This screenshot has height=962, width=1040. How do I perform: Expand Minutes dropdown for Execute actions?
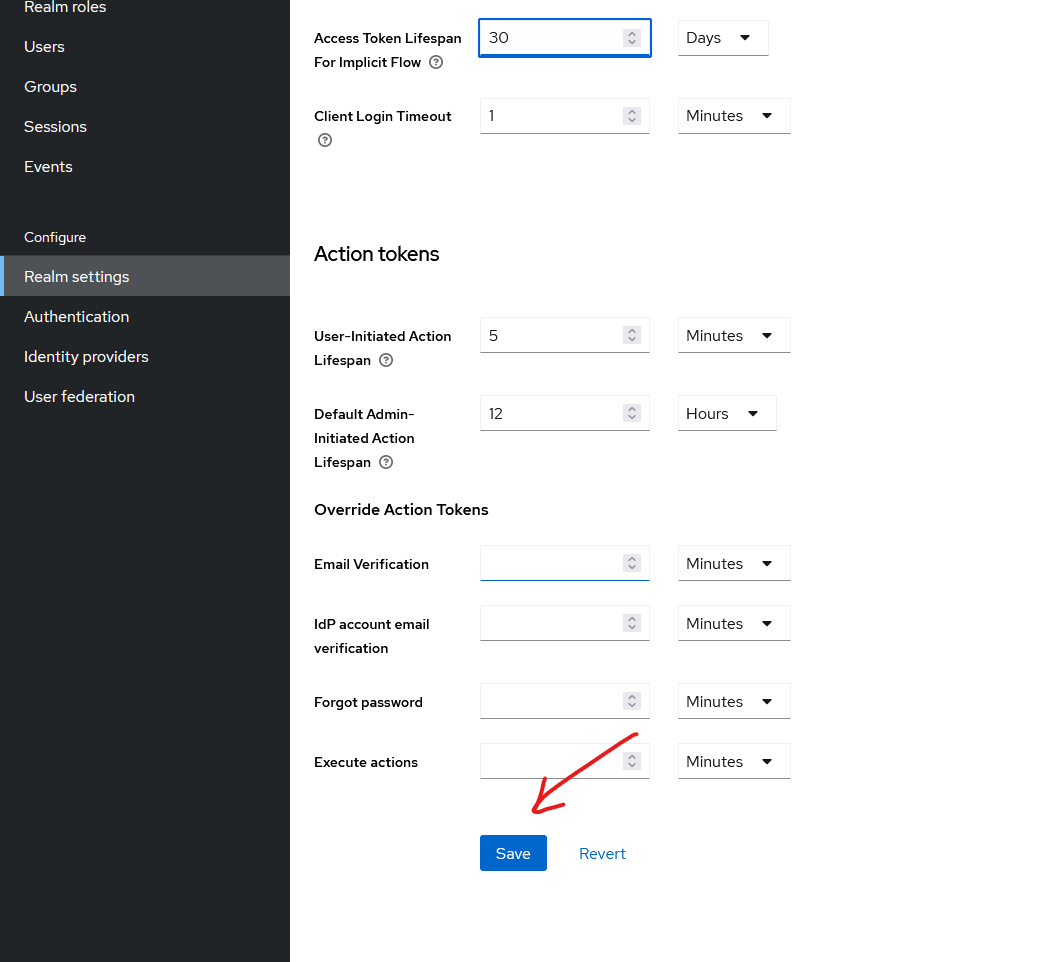click(733, 762)
